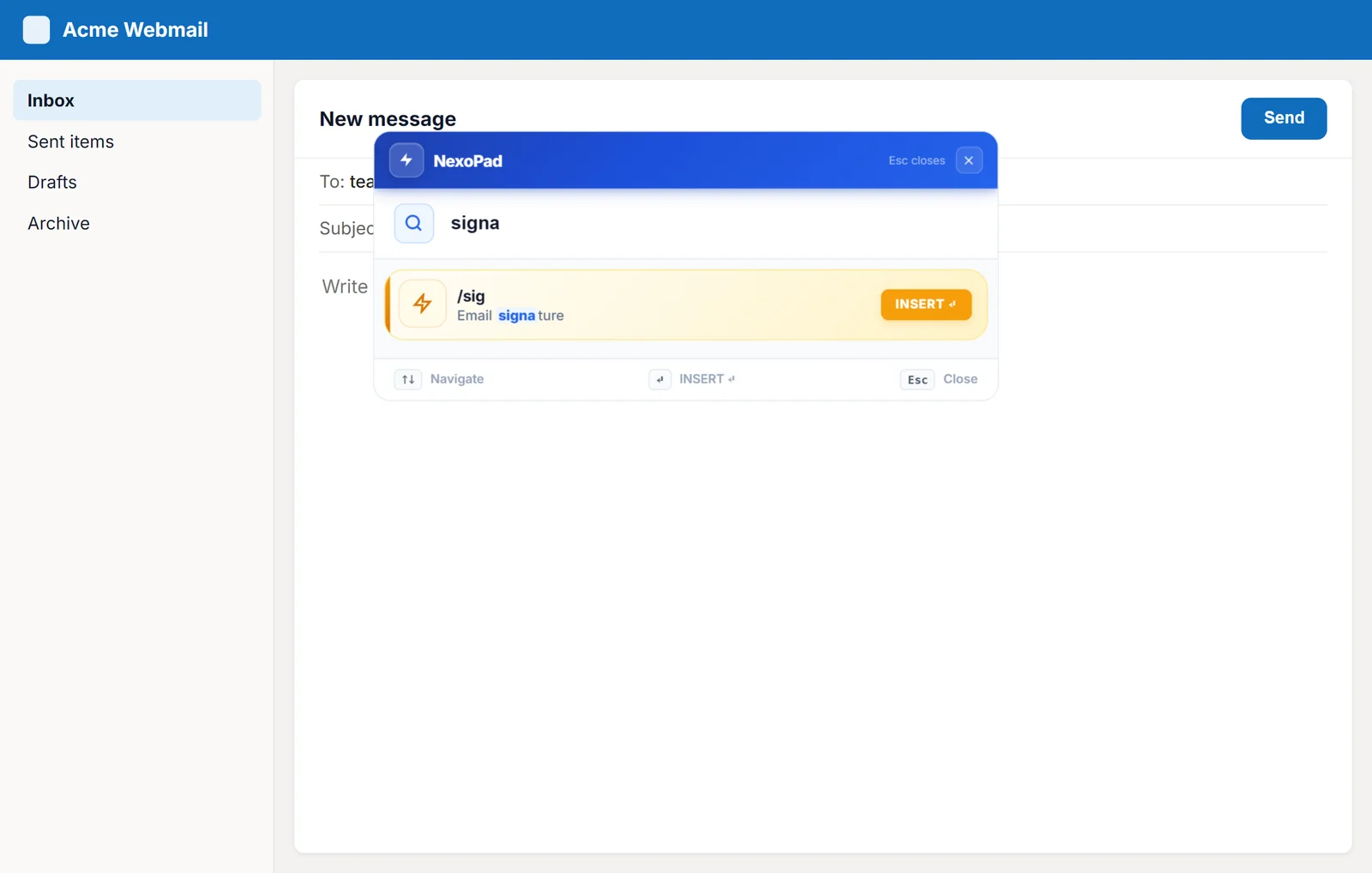Click the orange INSERT button
The height and width of the screenshot is (873, 1372).
[x=926, y=304]
